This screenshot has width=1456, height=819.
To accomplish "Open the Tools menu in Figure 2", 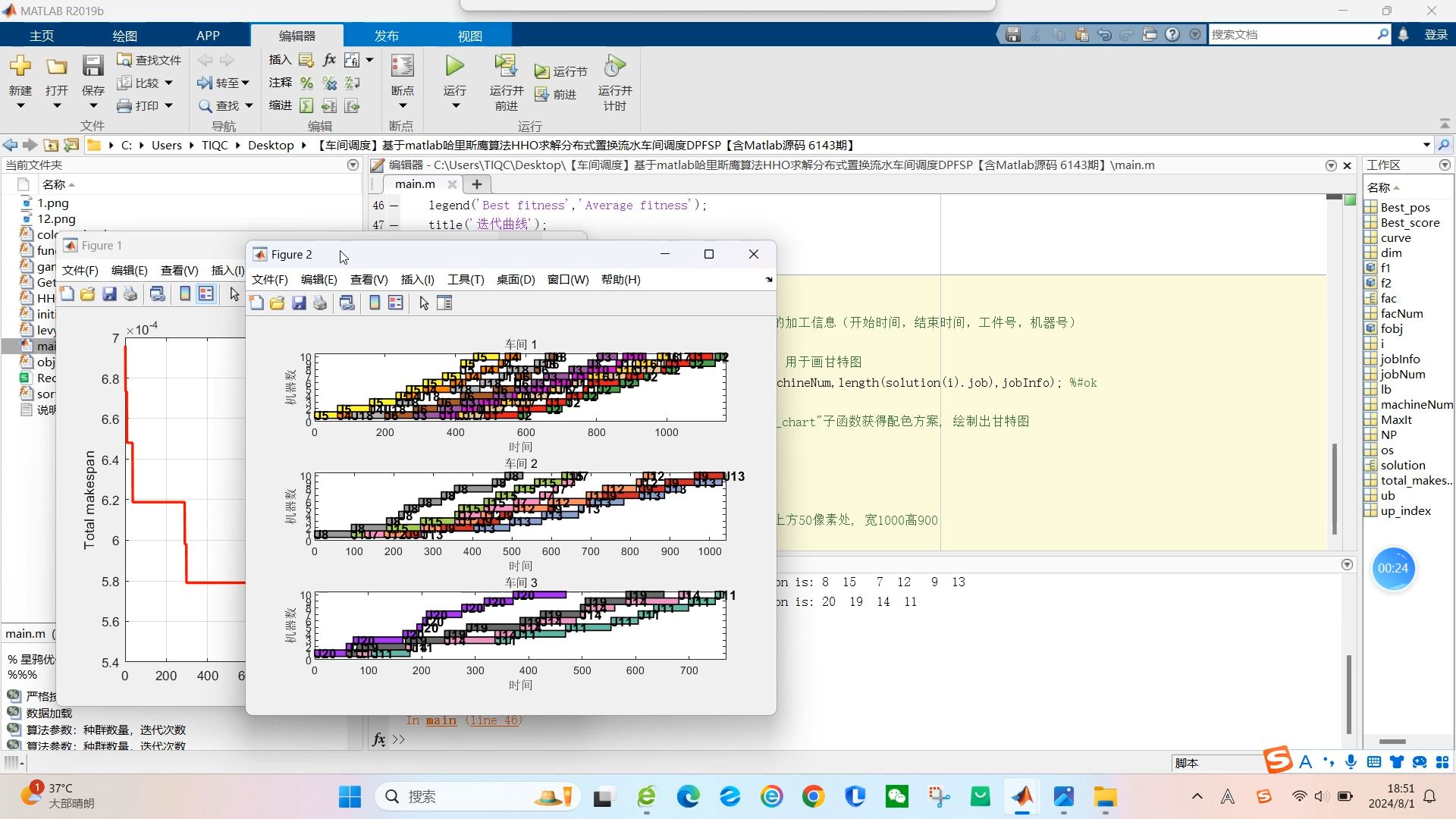I will (466, 279).
